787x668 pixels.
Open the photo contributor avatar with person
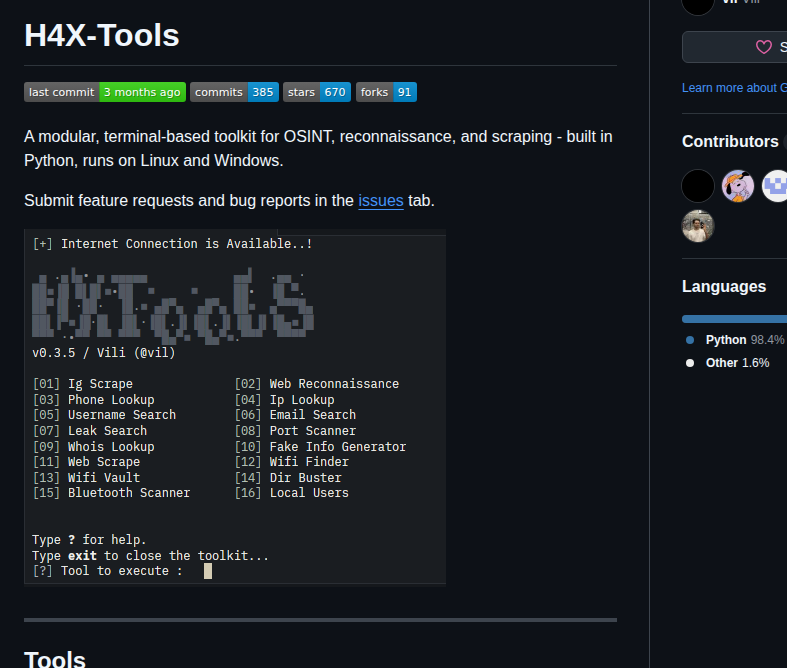click(698, 226)
